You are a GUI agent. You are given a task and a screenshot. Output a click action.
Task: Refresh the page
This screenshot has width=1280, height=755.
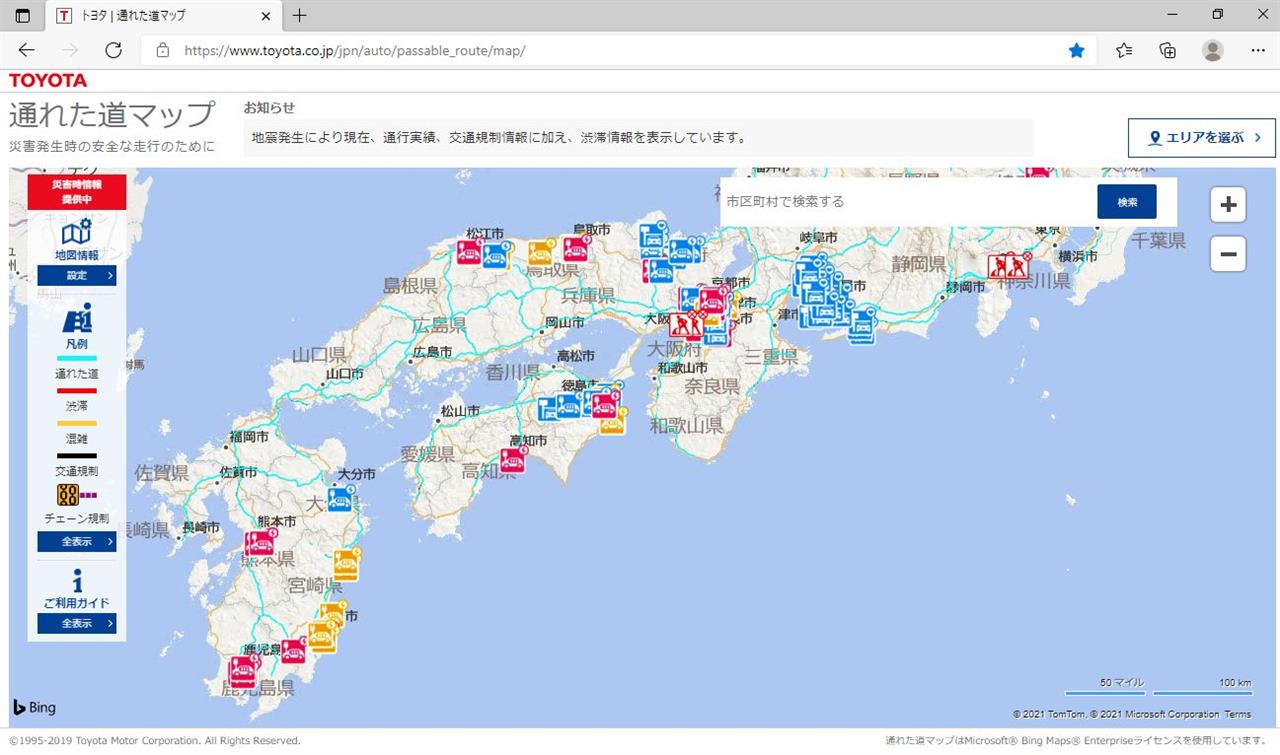tap(113, 50)
